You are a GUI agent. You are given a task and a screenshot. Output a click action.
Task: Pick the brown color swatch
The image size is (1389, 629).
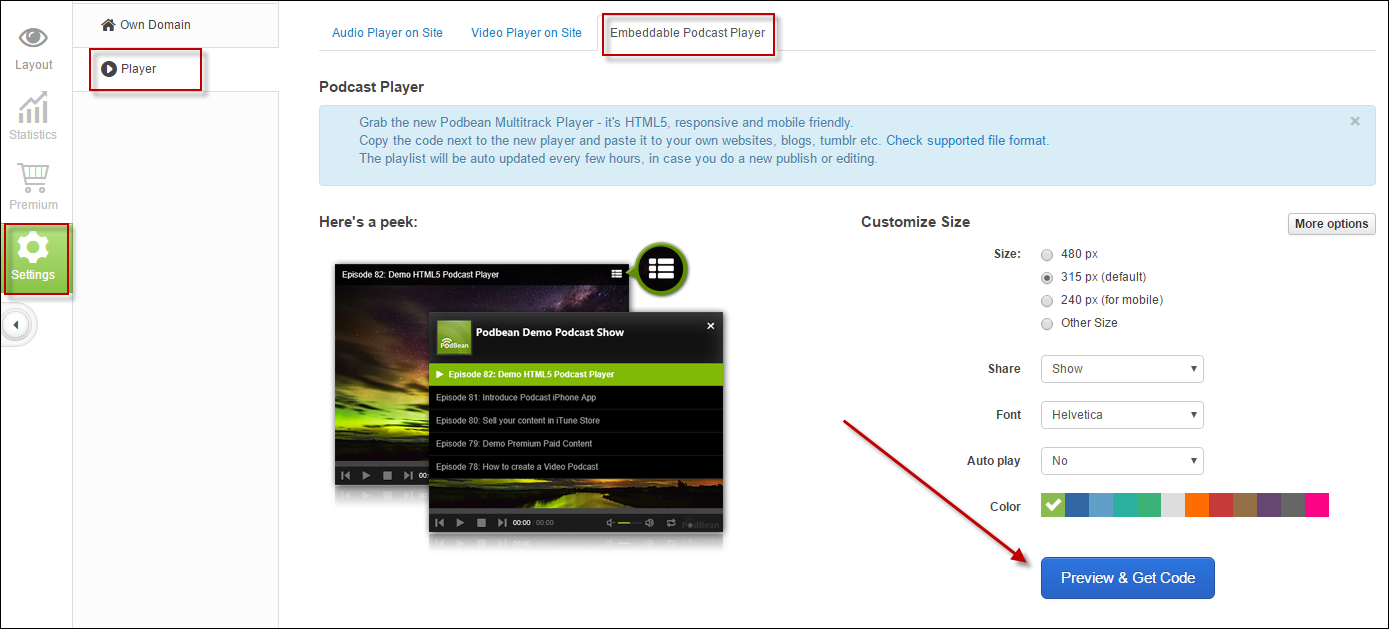[x=1245, y=505]
